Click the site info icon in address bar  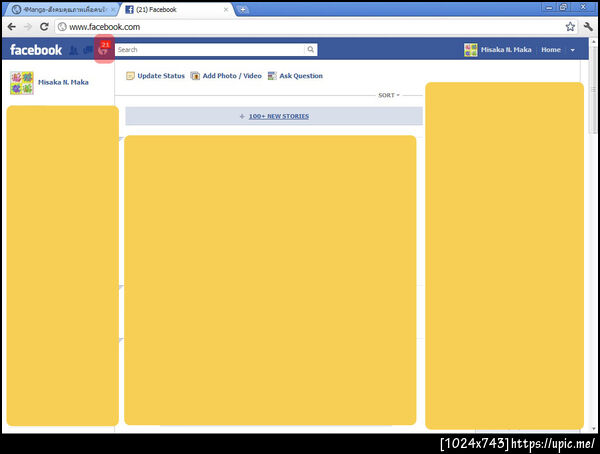(62, 27)
